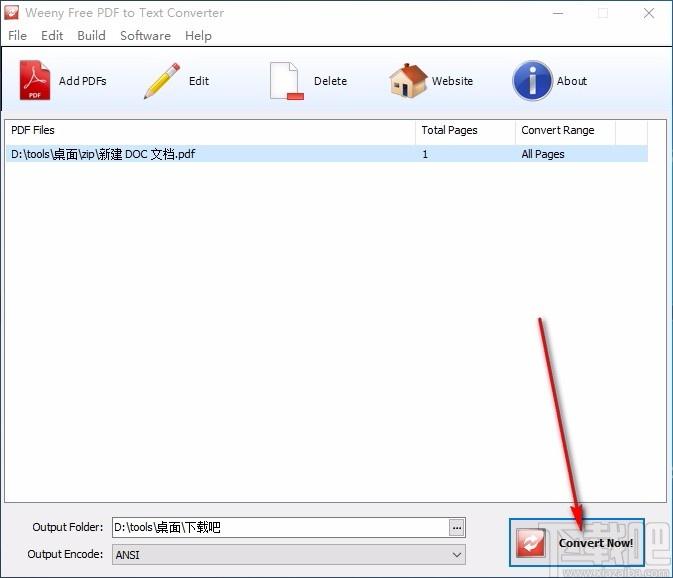Open the File menu
The height and width of the screenshot is (578, 673).
(17, 36)
